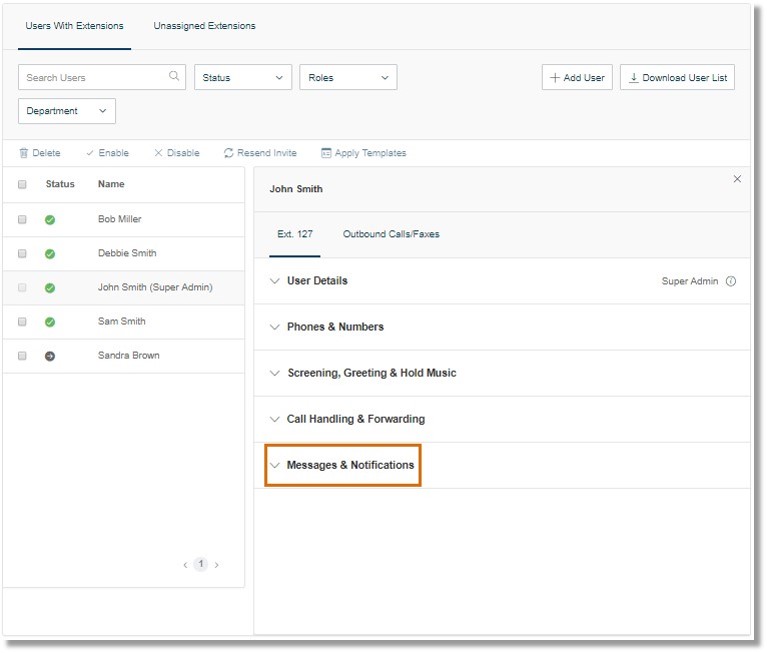
Task: Click the Status column header
Action: (60, 184)
